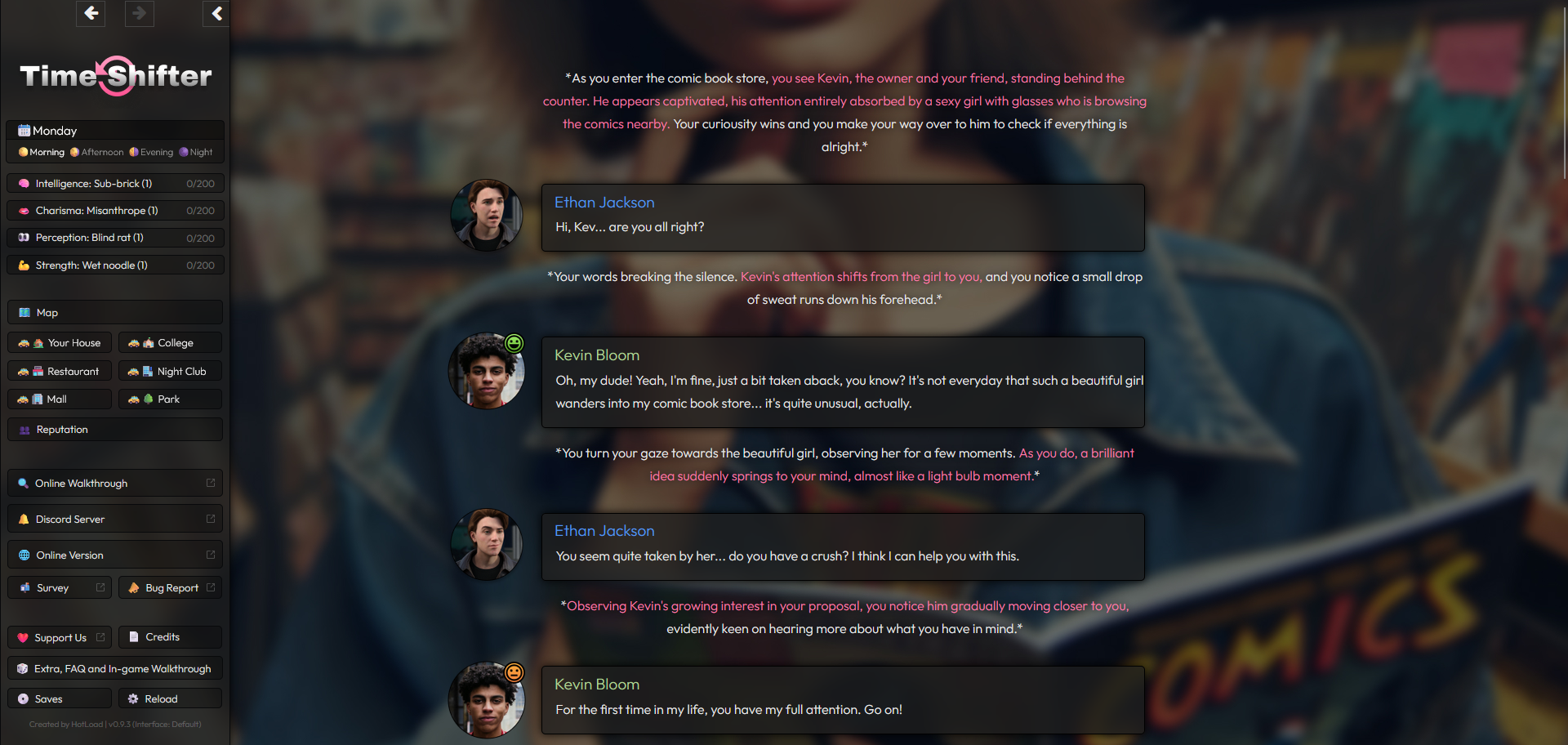Click the back arrow history icon
Screen dimensions: 1568x745
click(91, 13)
